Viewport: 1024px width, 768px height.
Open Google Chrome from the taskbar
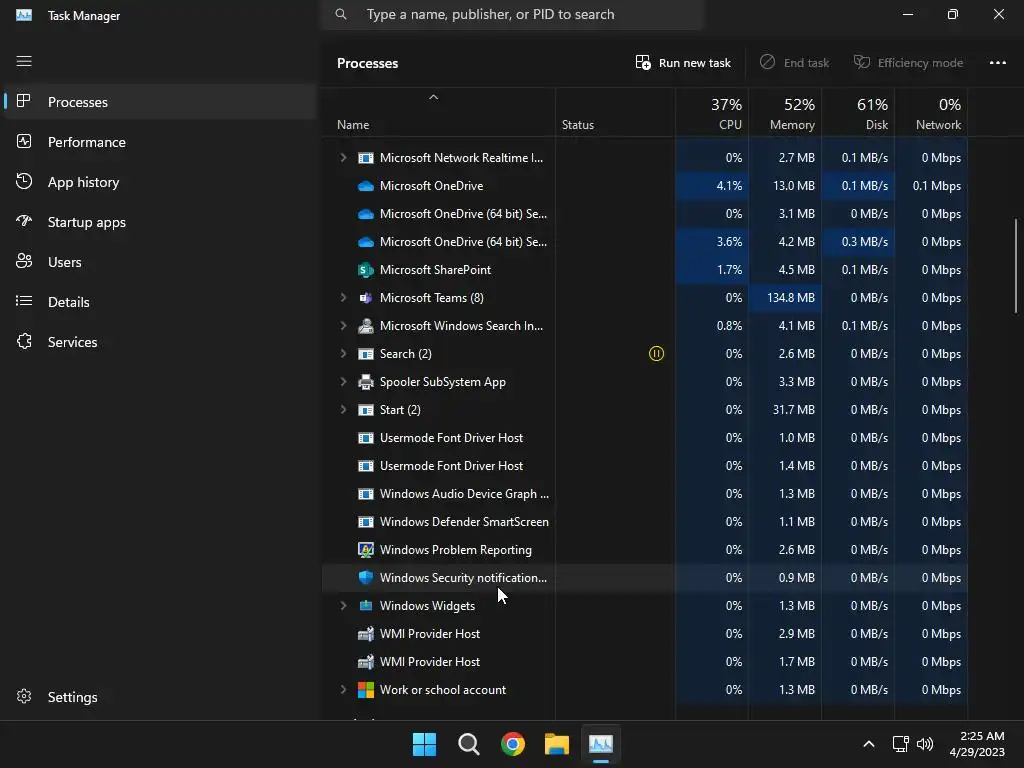coord(513,744)
